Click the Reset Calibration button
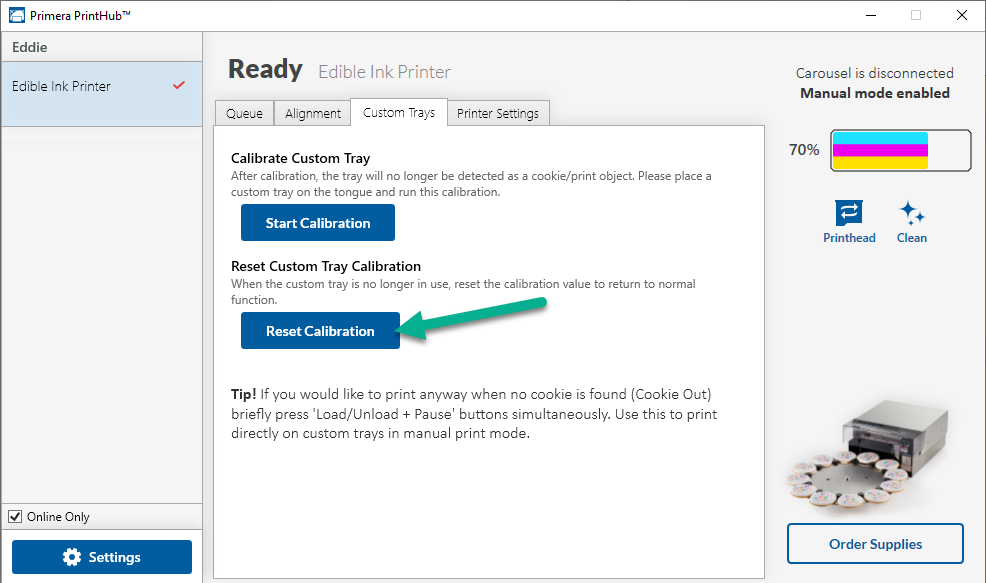Screen dimensions: 986x583 pyautogui.click(x=320, y=331)
